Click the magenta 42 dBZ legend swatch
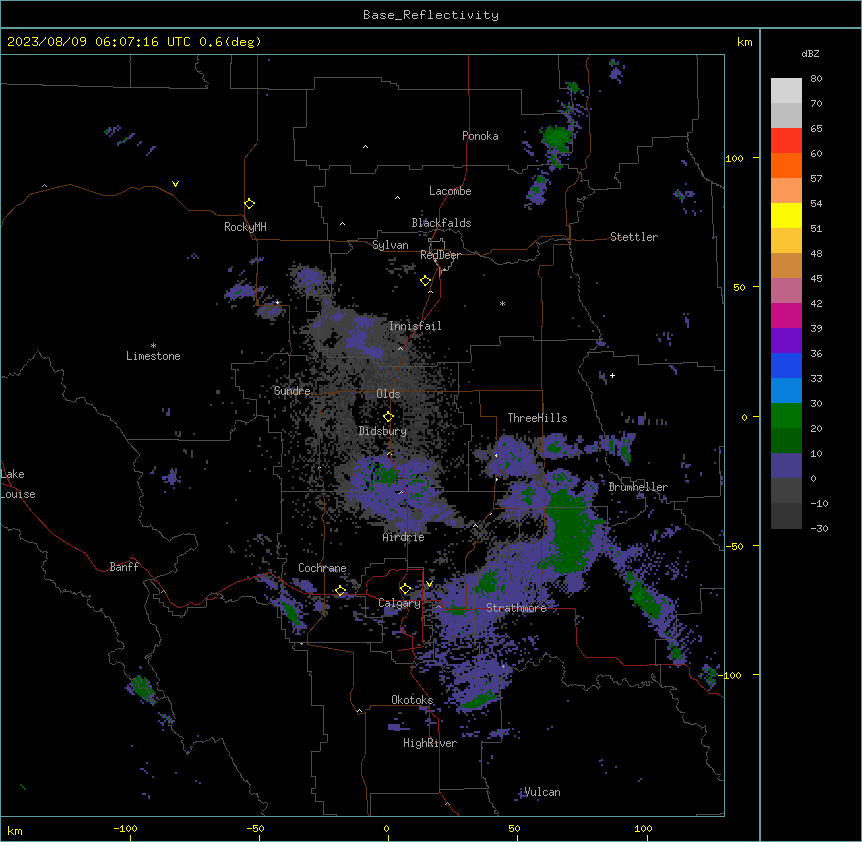 [x=786, y=315]
